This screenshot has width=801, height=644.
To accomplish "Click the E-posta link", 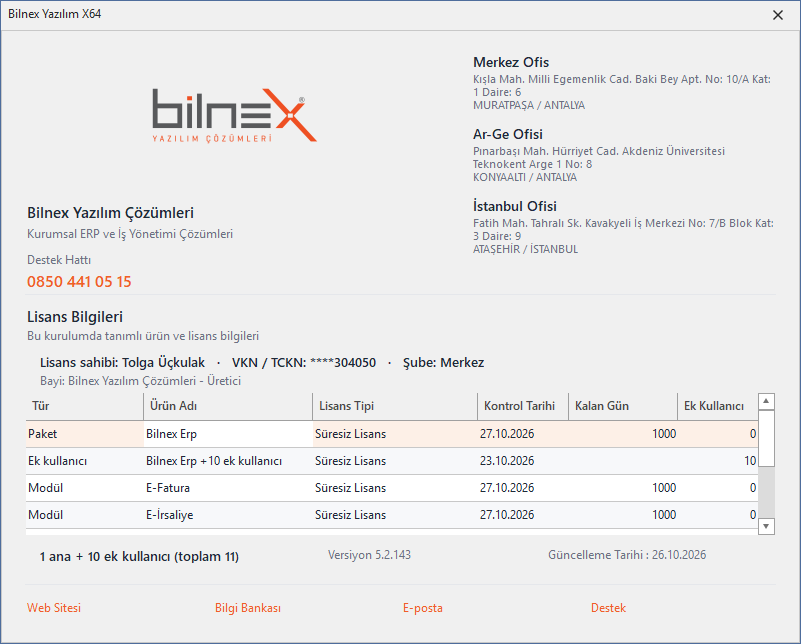I will tap(422, 608).
